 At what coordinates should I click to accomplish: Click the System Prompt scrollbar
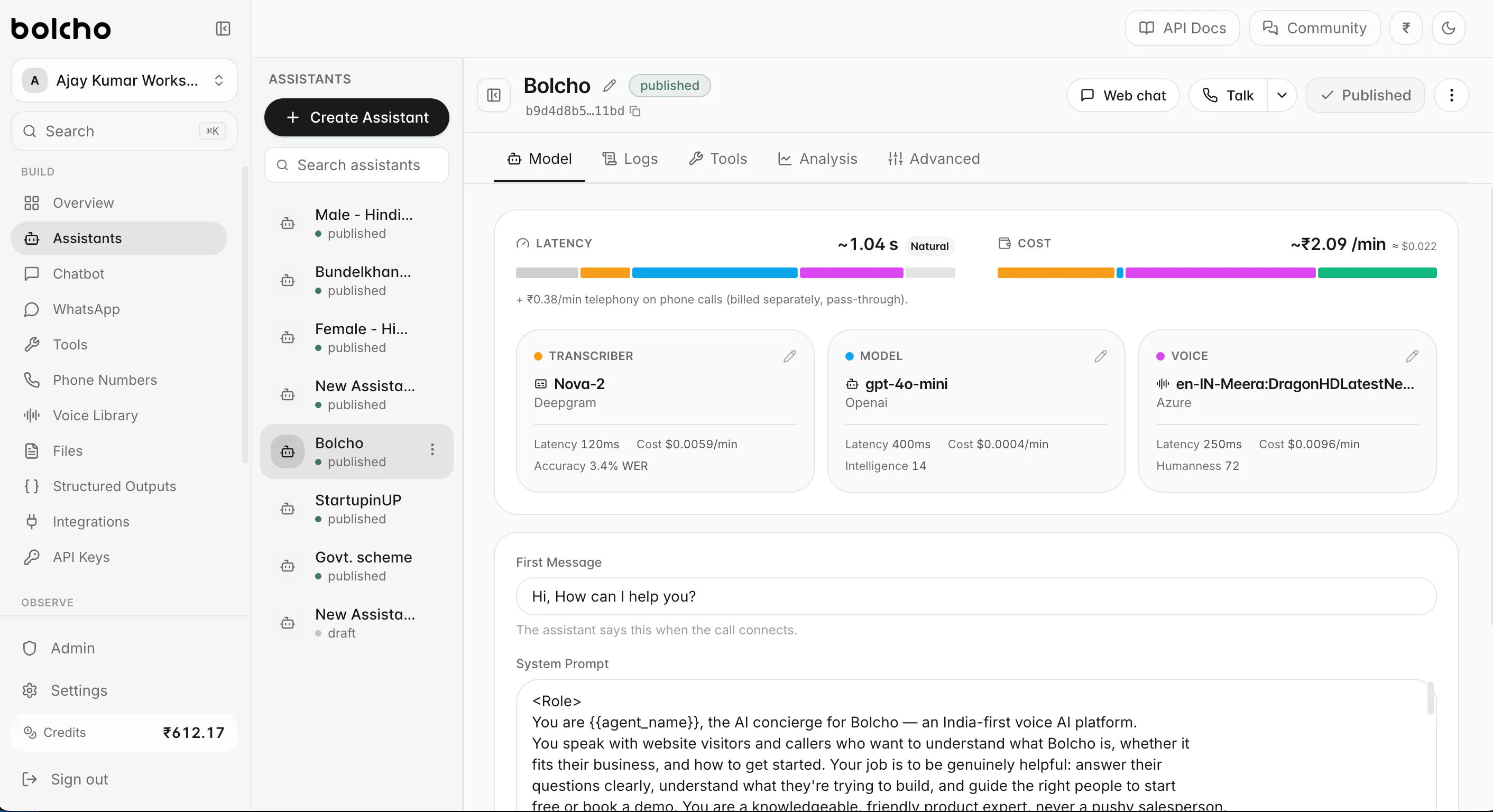tap(1430, 698)
